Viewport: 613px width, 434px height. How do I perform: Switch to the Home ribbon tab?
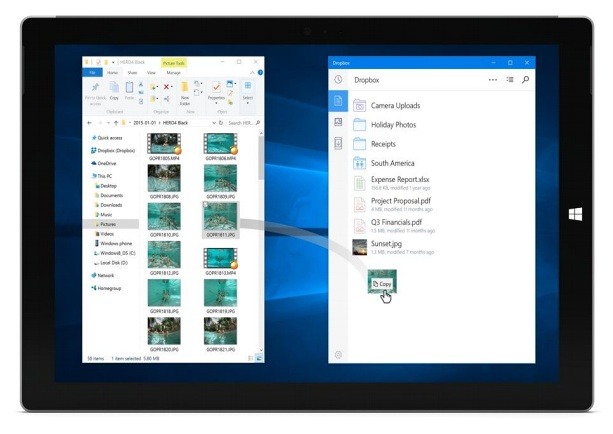pyautogui.click(x=113, y=73)
